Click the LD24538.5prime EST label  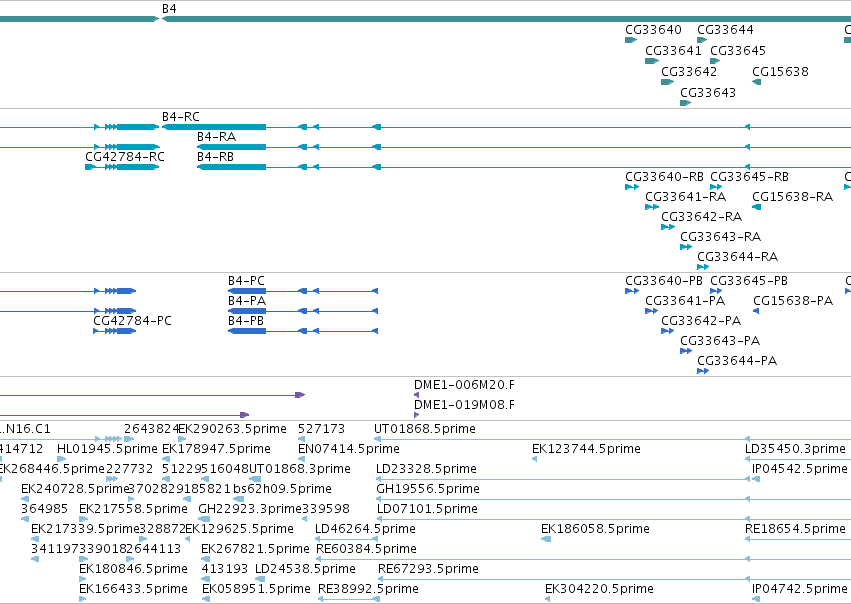305,569
